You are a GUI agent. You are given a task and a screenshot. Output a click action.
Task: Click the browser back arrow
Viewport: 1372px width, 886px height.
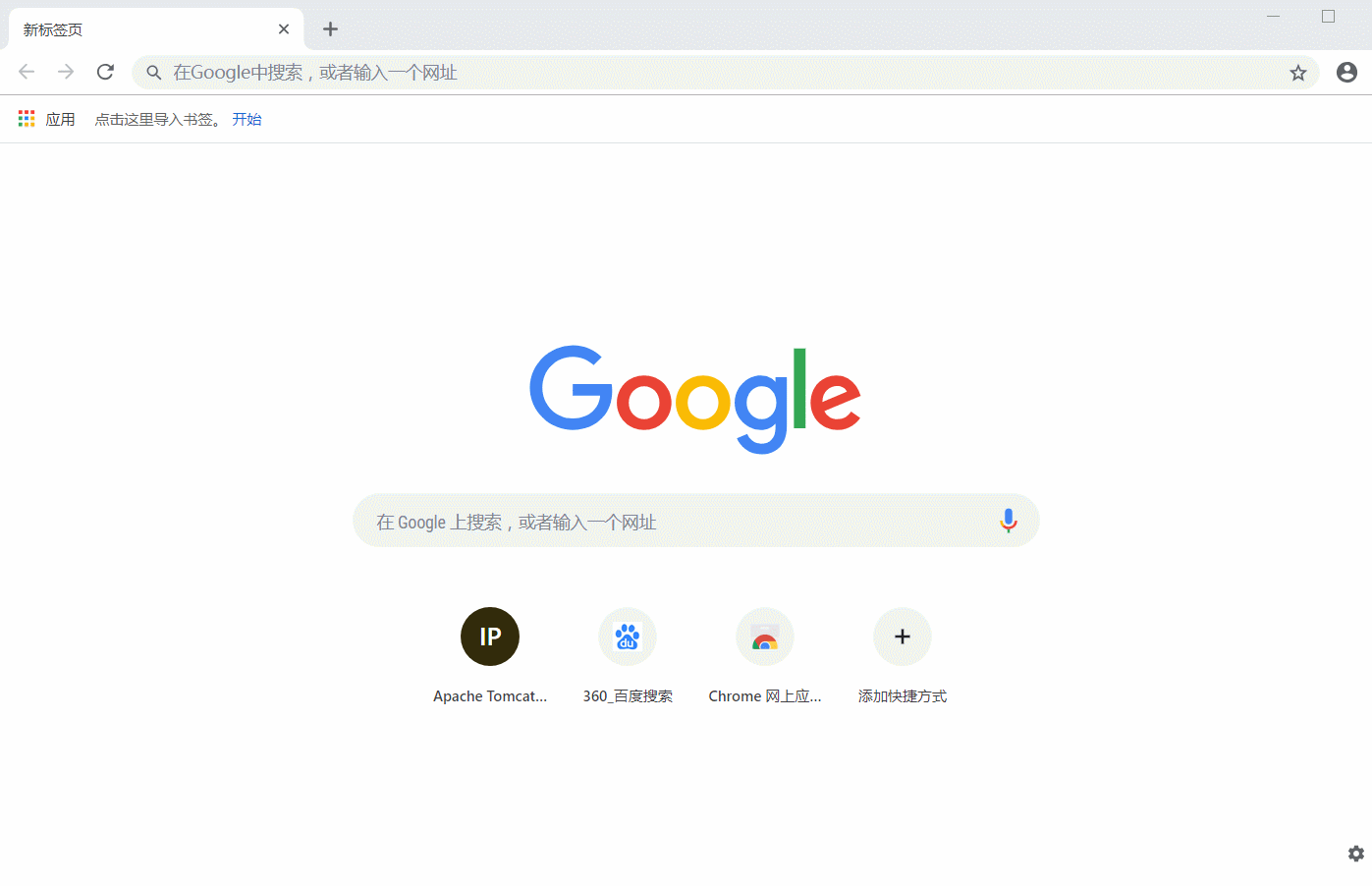point(27,72)
